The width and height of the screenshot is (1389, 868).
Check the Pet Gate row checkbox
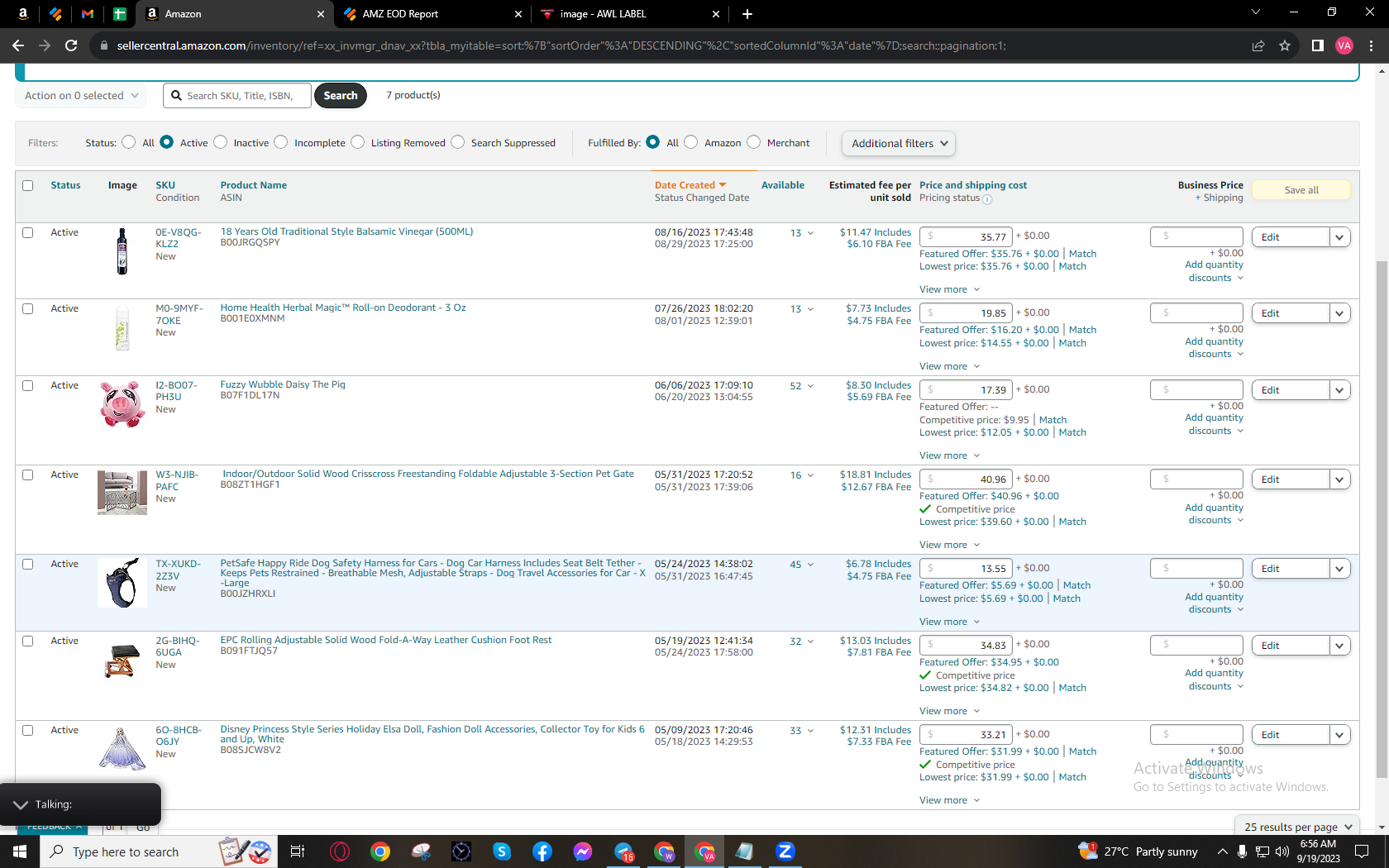tap(28, 475)
